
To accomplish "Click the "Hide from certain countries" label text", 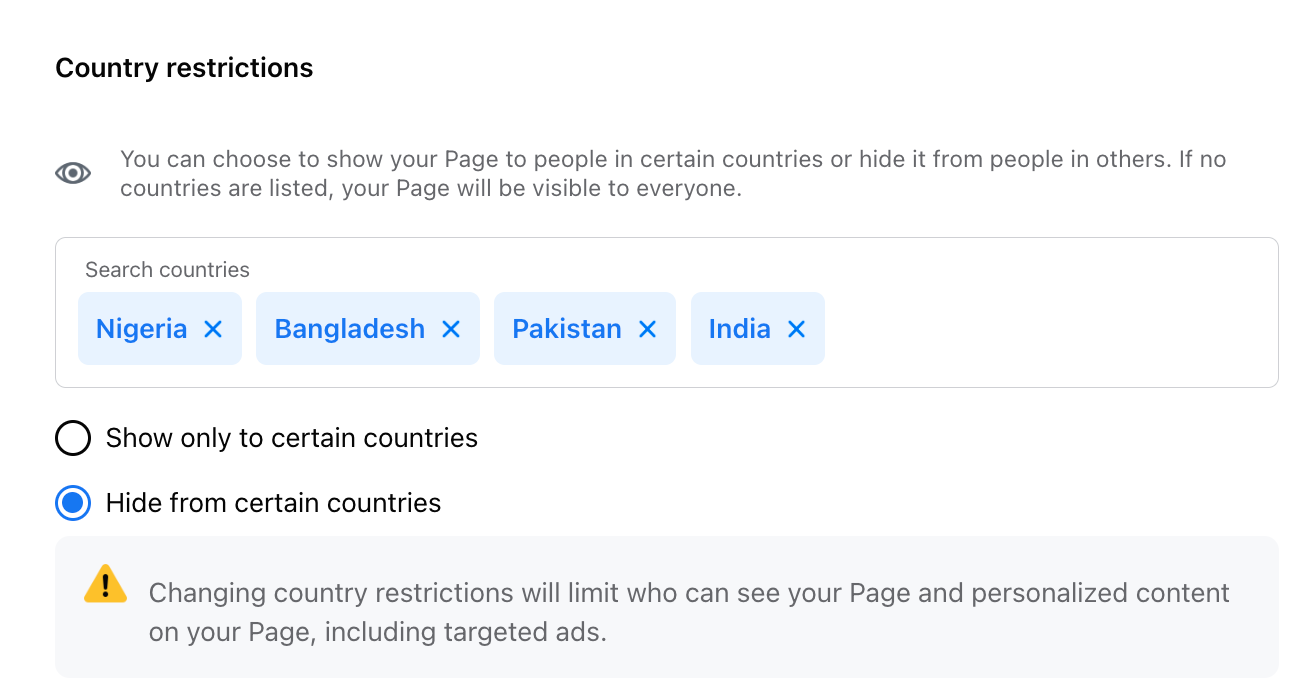I will (x=273, y=502).
